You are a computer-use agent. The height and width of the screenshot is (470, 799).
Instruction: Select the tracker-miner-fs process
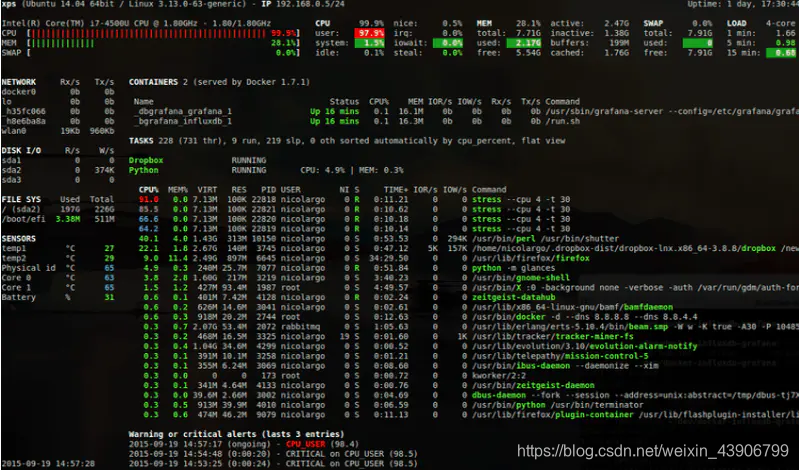coord(553,336)
